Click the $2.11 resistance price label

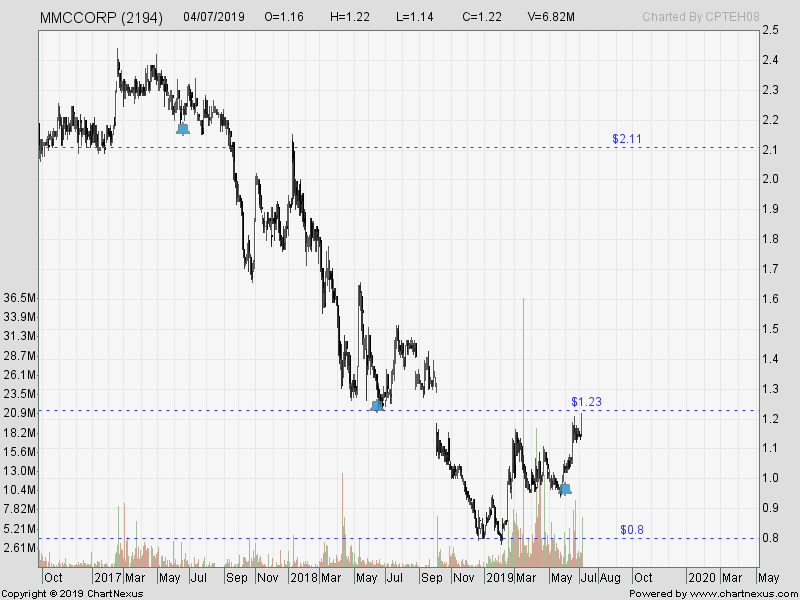(x=626, y=139)
